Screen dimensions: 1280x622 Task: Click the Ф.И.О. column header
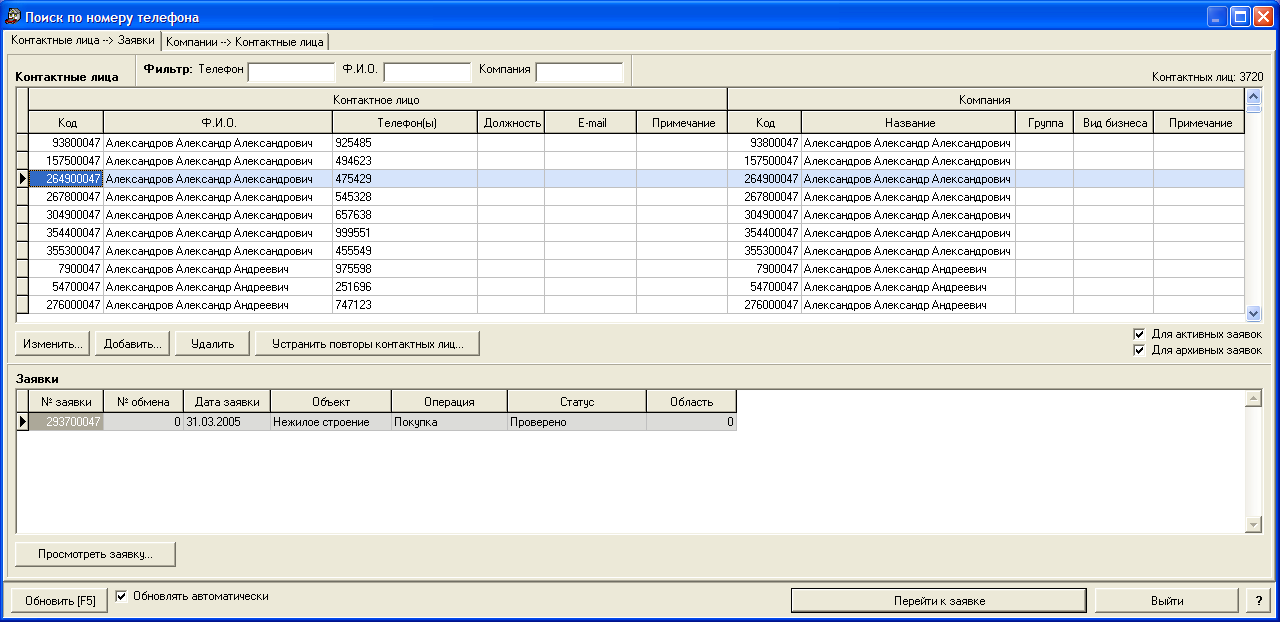point(218,123)
